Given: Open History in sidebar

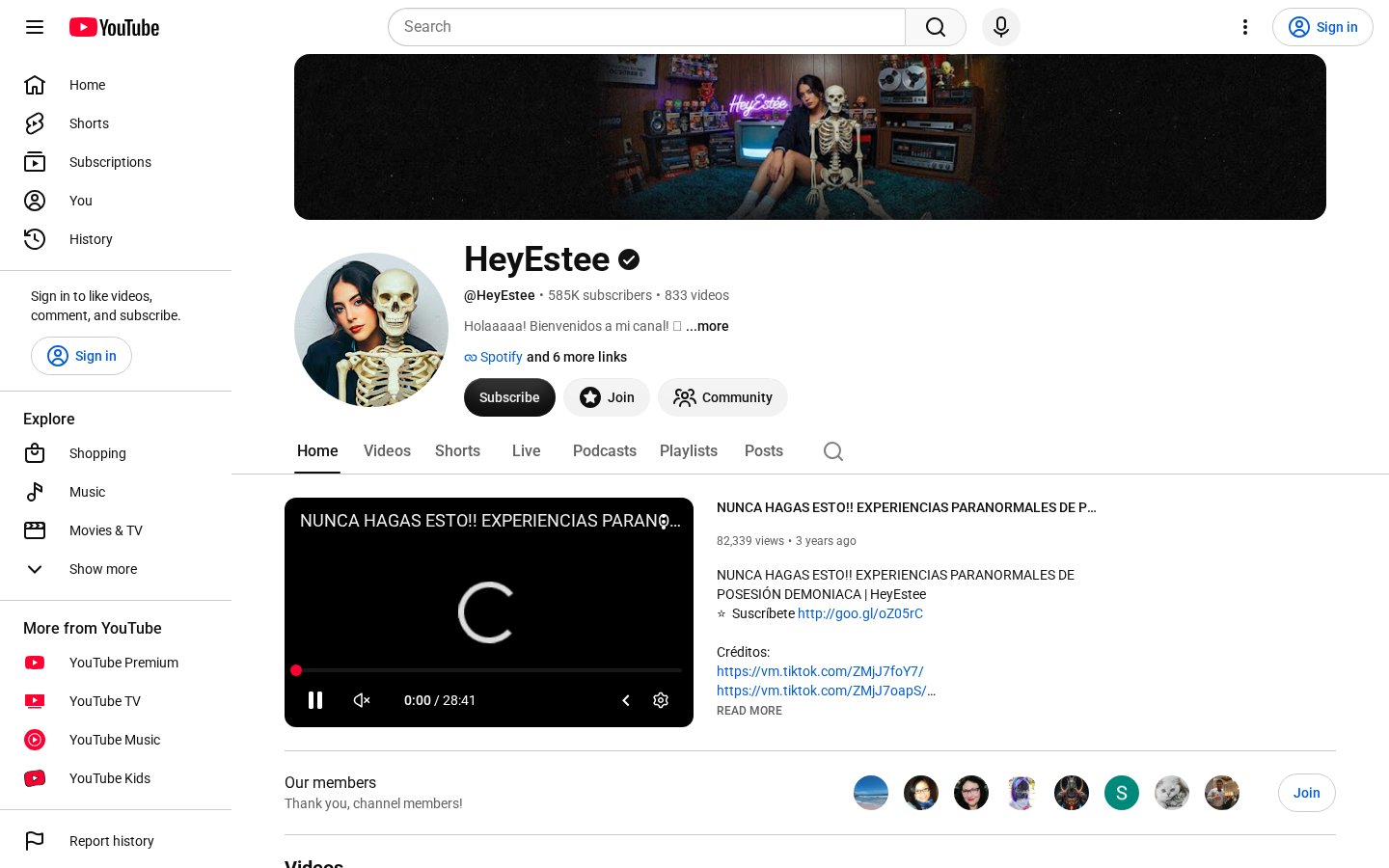Looking at the screenshot, I should [x=116, y=239].
